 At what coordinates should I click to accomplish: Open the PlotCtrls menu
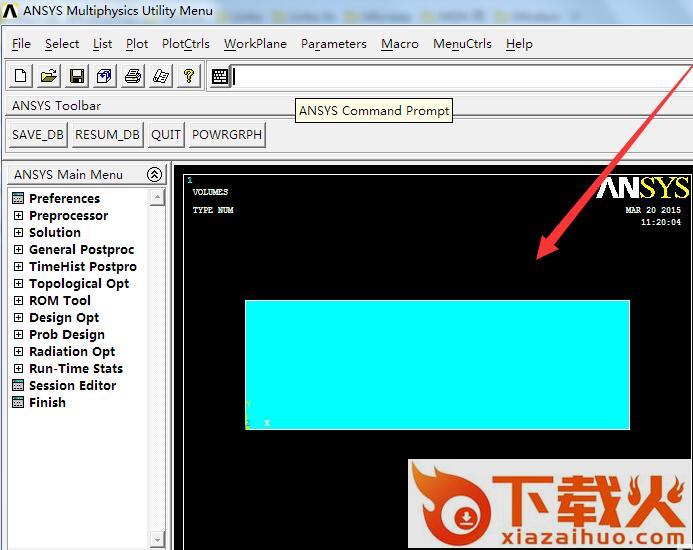point(186,44)
